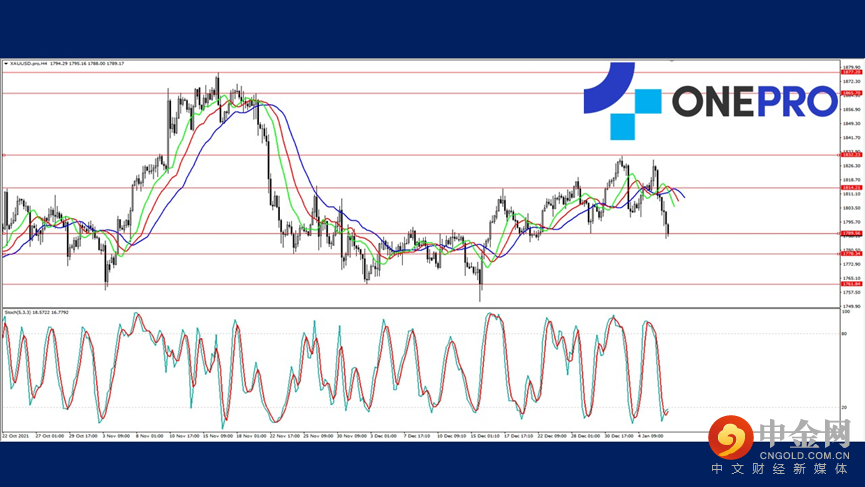Click the stochastic scale value 80
Viewport: 865px width, 487px height.
[x=845, y=334]
